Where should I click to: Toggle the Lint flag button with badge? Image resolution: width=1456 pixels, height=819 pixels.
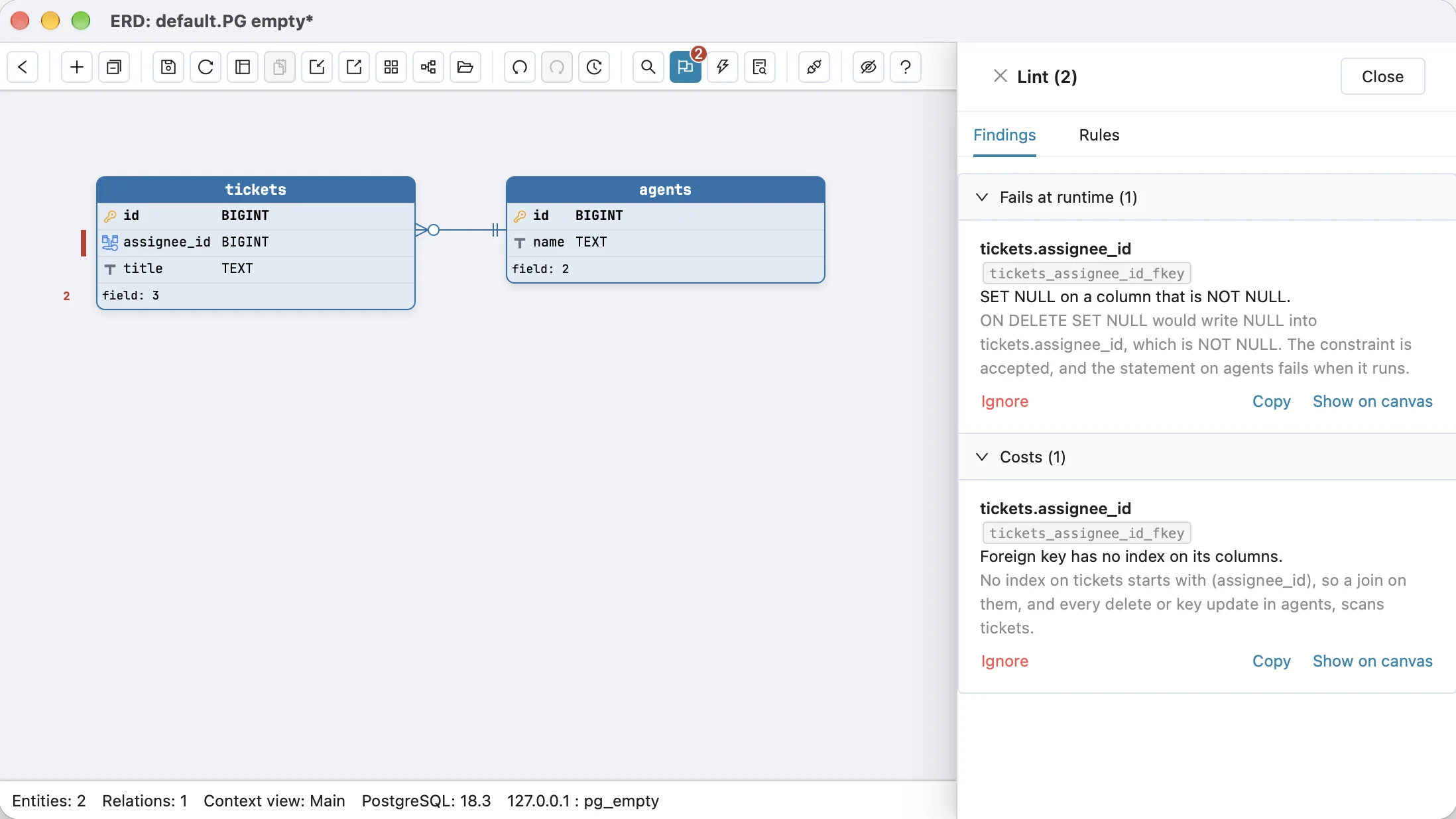686,67
